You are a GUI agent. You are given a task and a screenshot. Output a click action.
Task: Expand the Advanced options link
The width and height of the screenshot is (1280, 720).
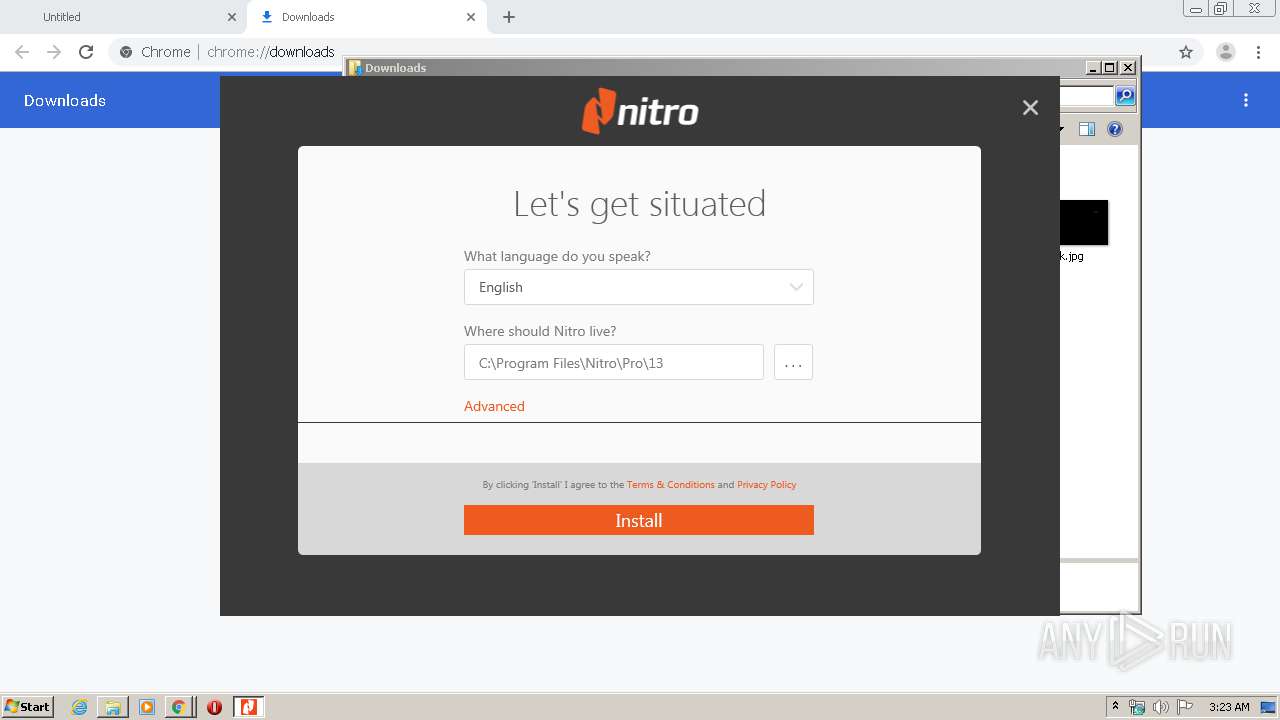point(494,406)
